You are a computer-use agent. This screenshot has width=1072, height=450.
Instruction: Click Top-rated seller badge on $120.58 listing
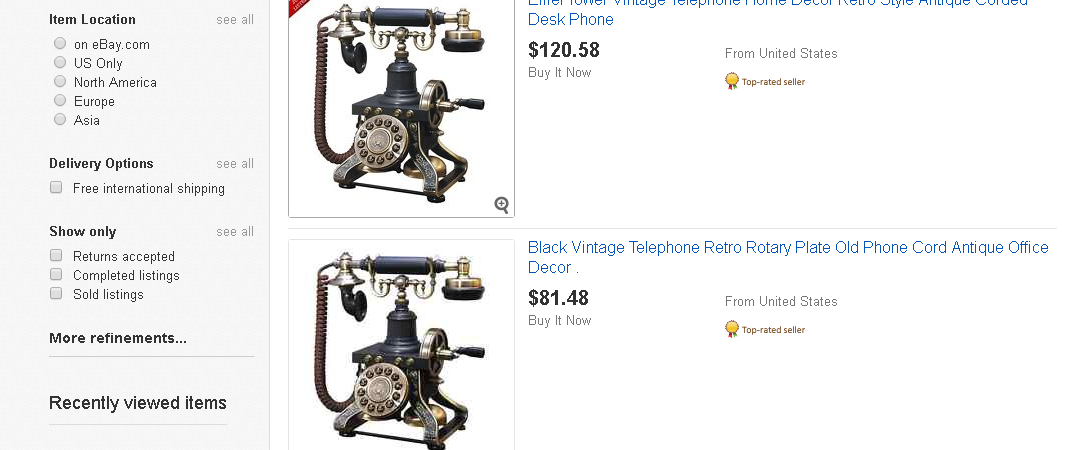pyautogui.click(x=765, y=81)
